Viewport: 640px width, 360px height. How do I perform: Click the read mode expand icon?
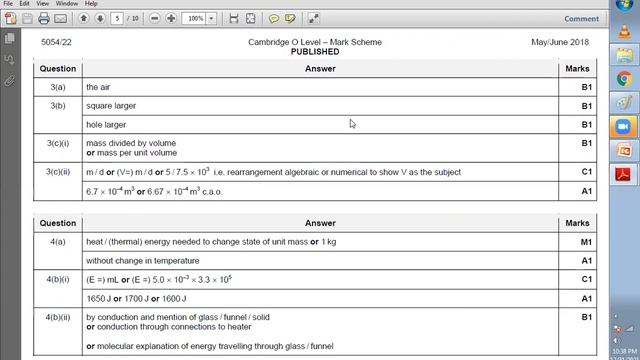click(313, 18)
